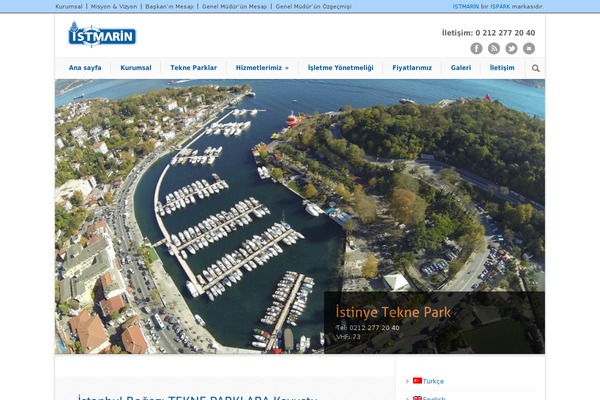600x400 pixels.
Task: Open Tekne Parklar menu item
Action: (194, 68)
